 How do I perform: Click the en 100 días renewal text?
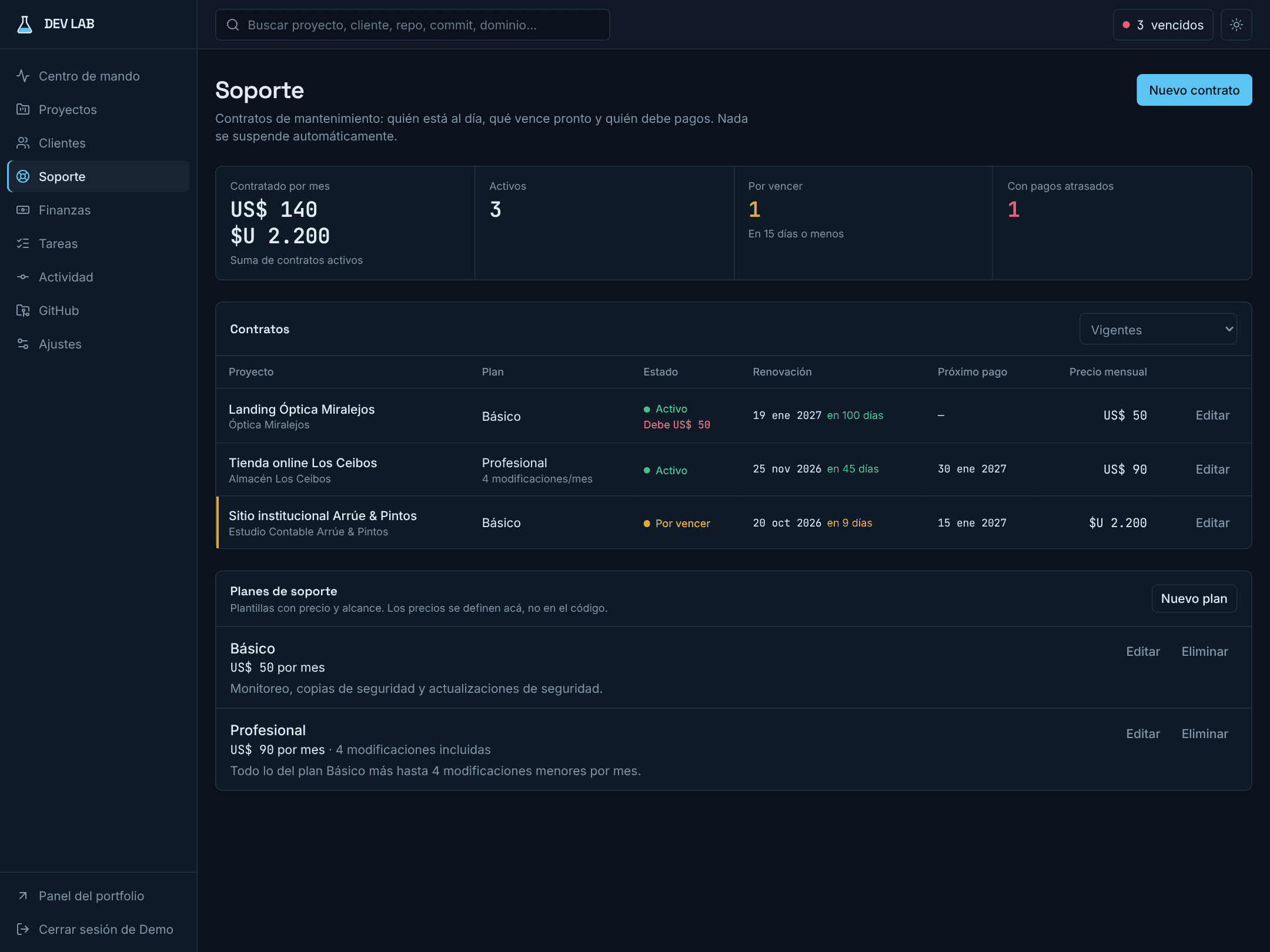[855, 415]
